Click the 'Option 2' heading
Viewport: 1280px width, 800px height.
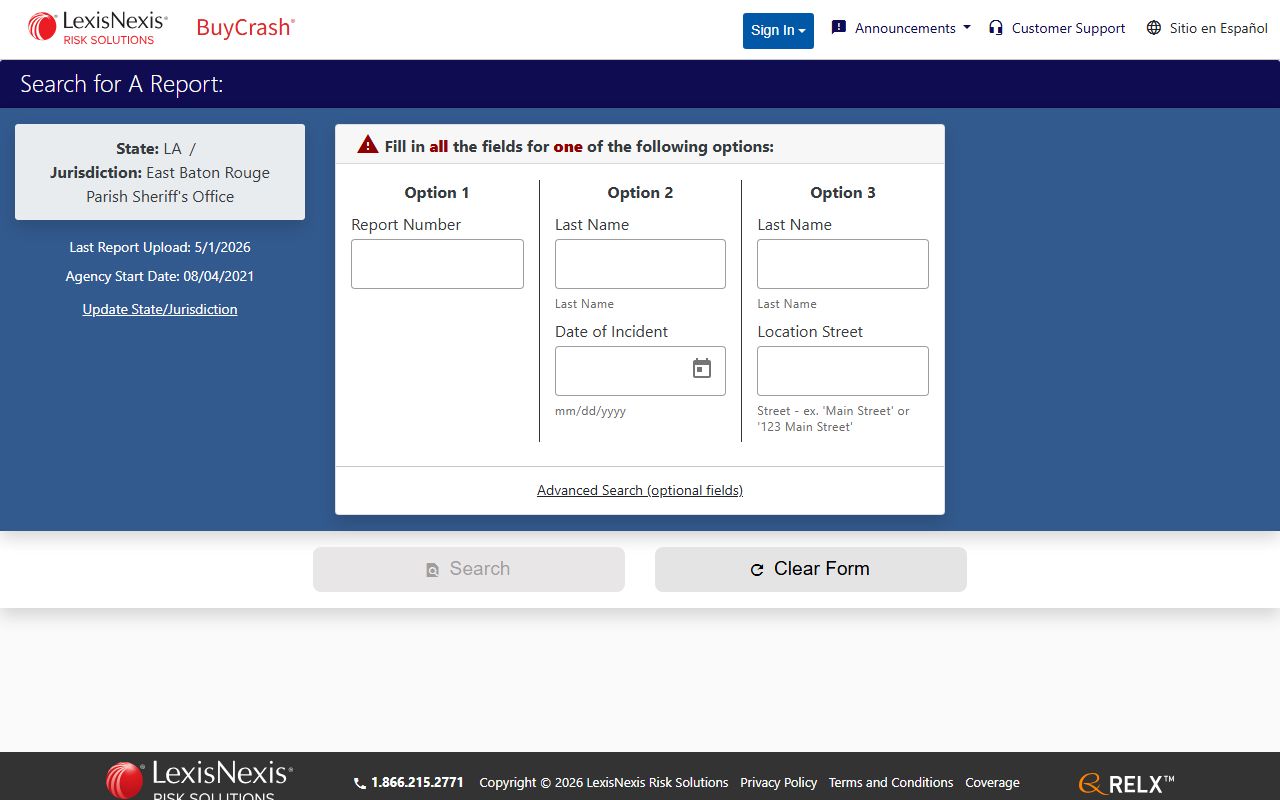pos(640,193)
